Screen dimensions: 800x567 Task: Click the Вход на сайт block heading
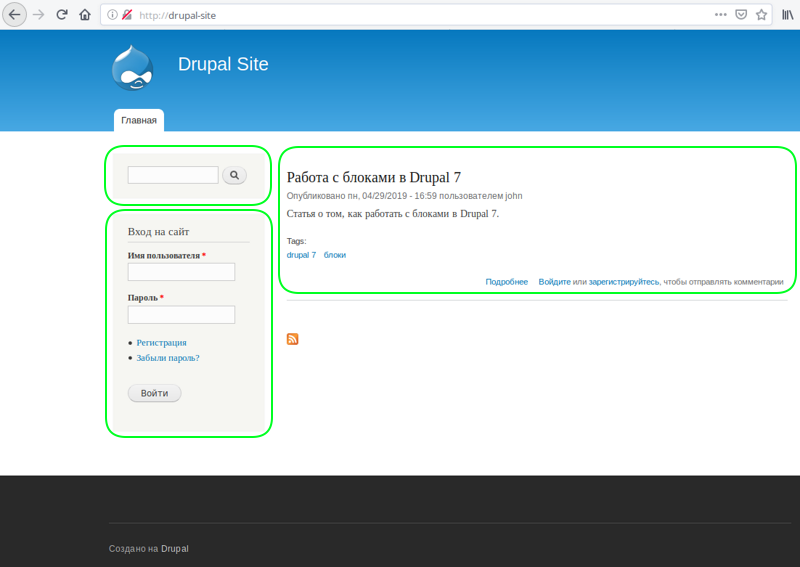[x=158, y=232]
